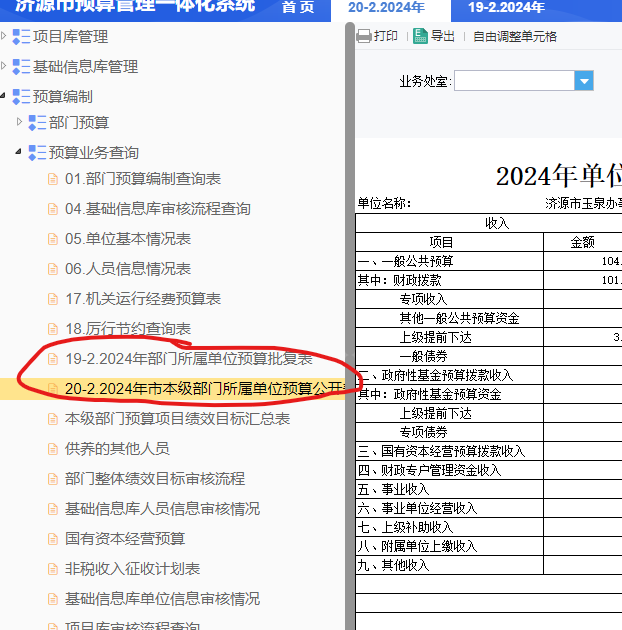Click document icon beside 非税收入征收计划表
Image resolution: width=622 pixels, height=630 pixels.
click(53, 569)
